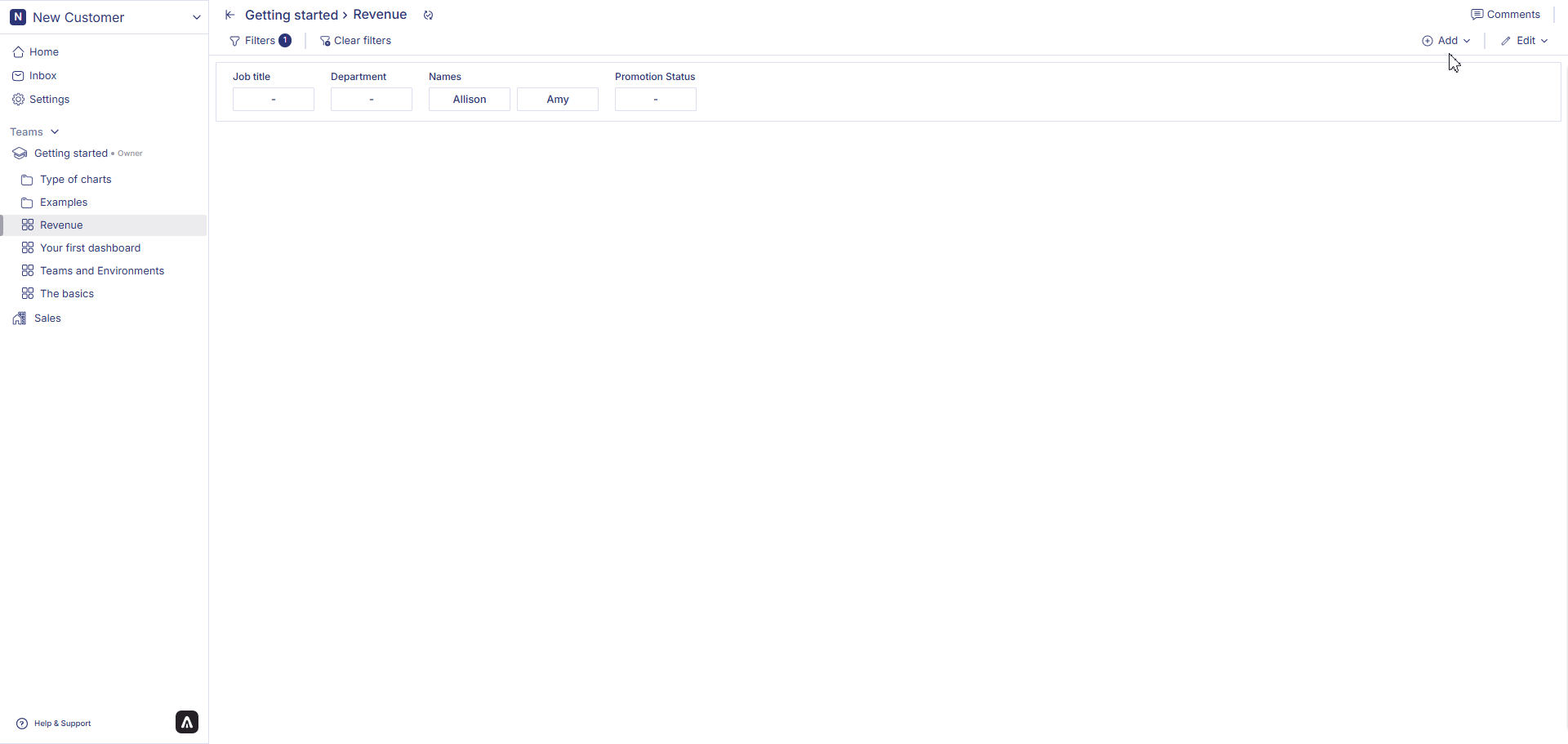This screenshot has height=744, width=1568.
Task: Refresh the dashboard with the sync icon
Action: pos(428,15)
